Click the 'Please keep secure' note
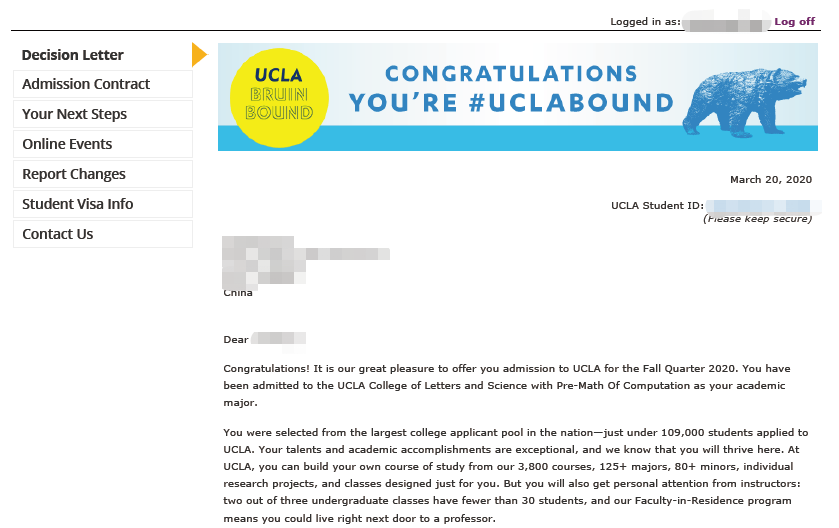This screenshot has height=528, width=839. click(x=757, y=219)
